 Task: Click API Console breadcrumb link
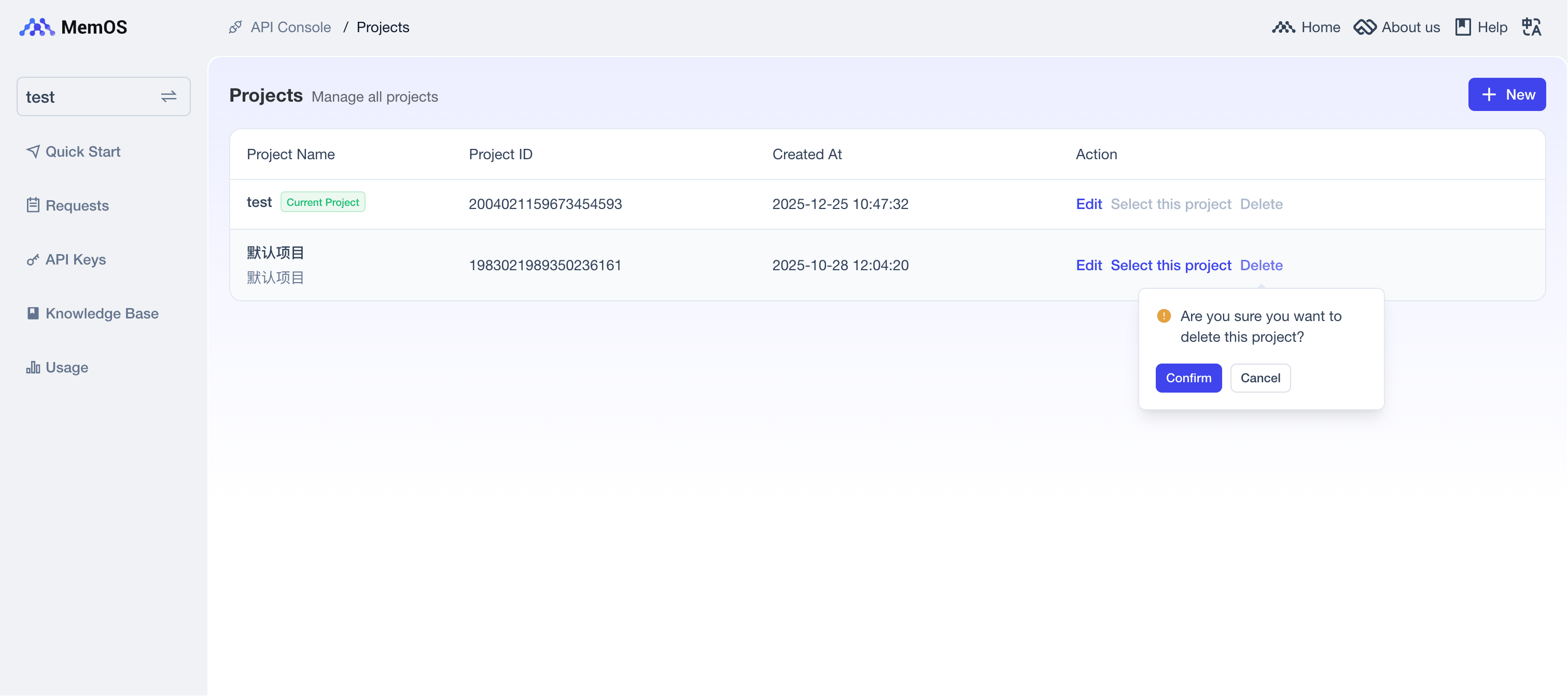290,27
